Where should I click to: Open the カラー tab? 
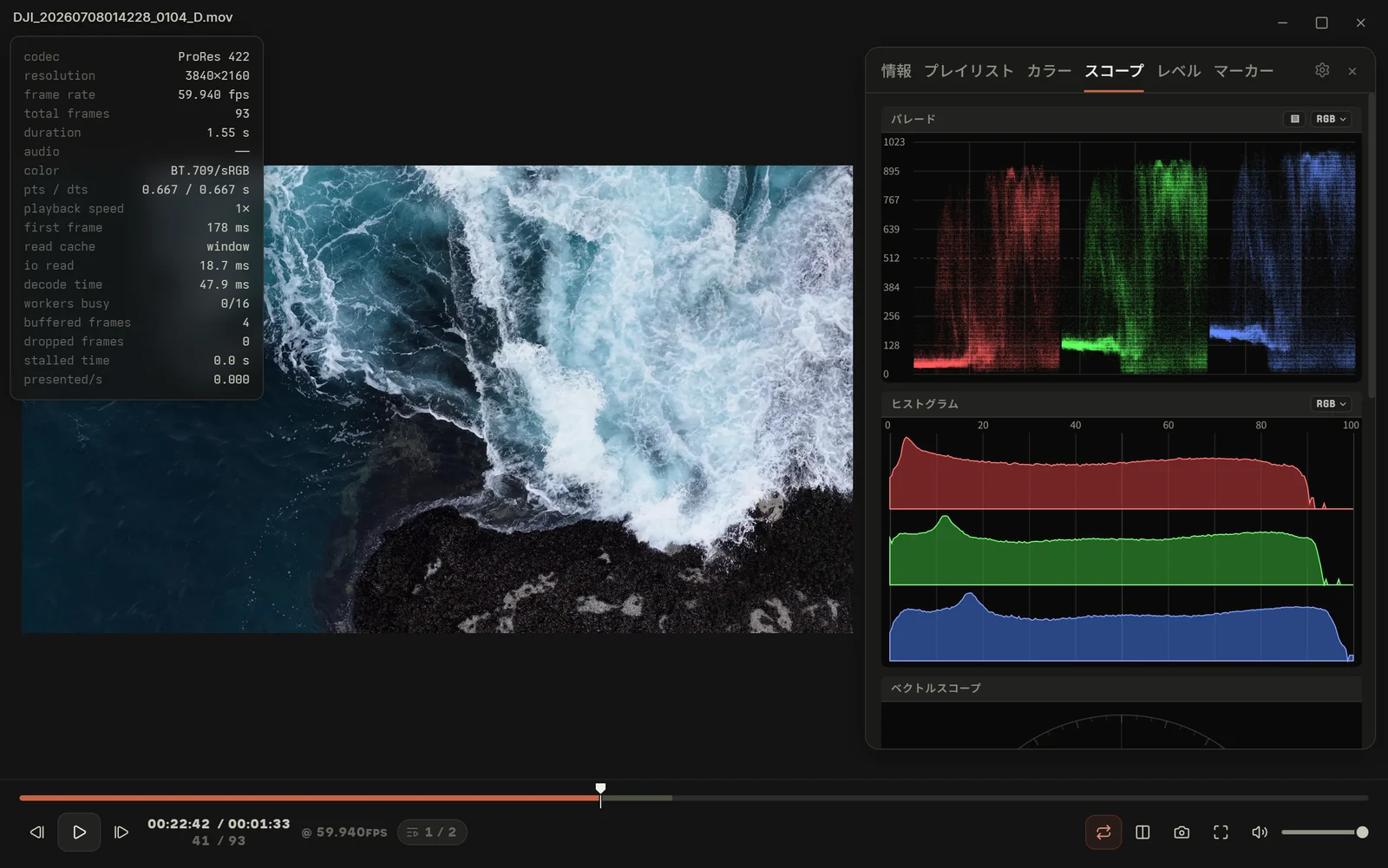(1049, 71)
